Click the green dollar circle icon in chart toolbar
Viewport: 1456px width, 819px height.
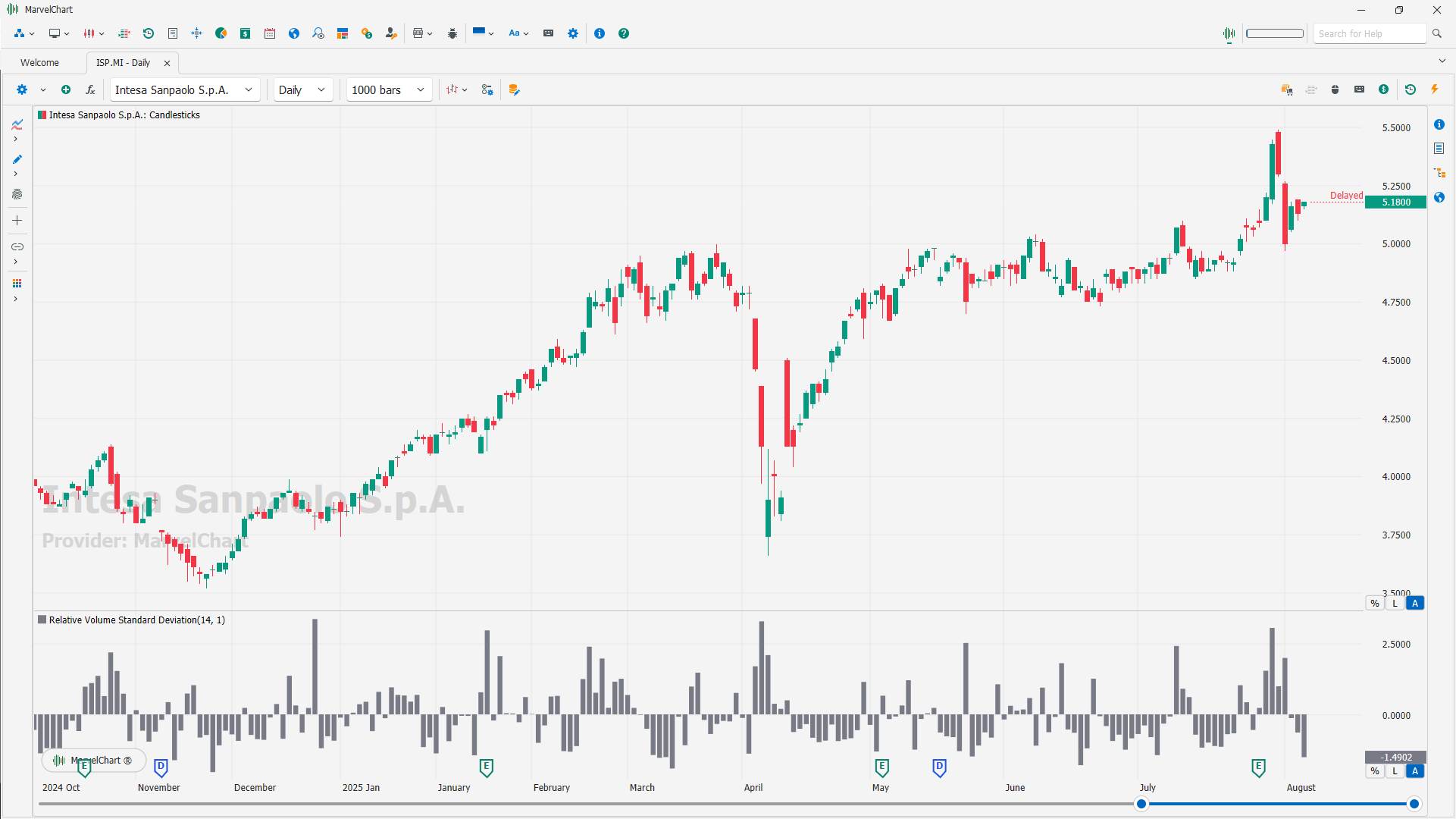tap(1384, 89)
